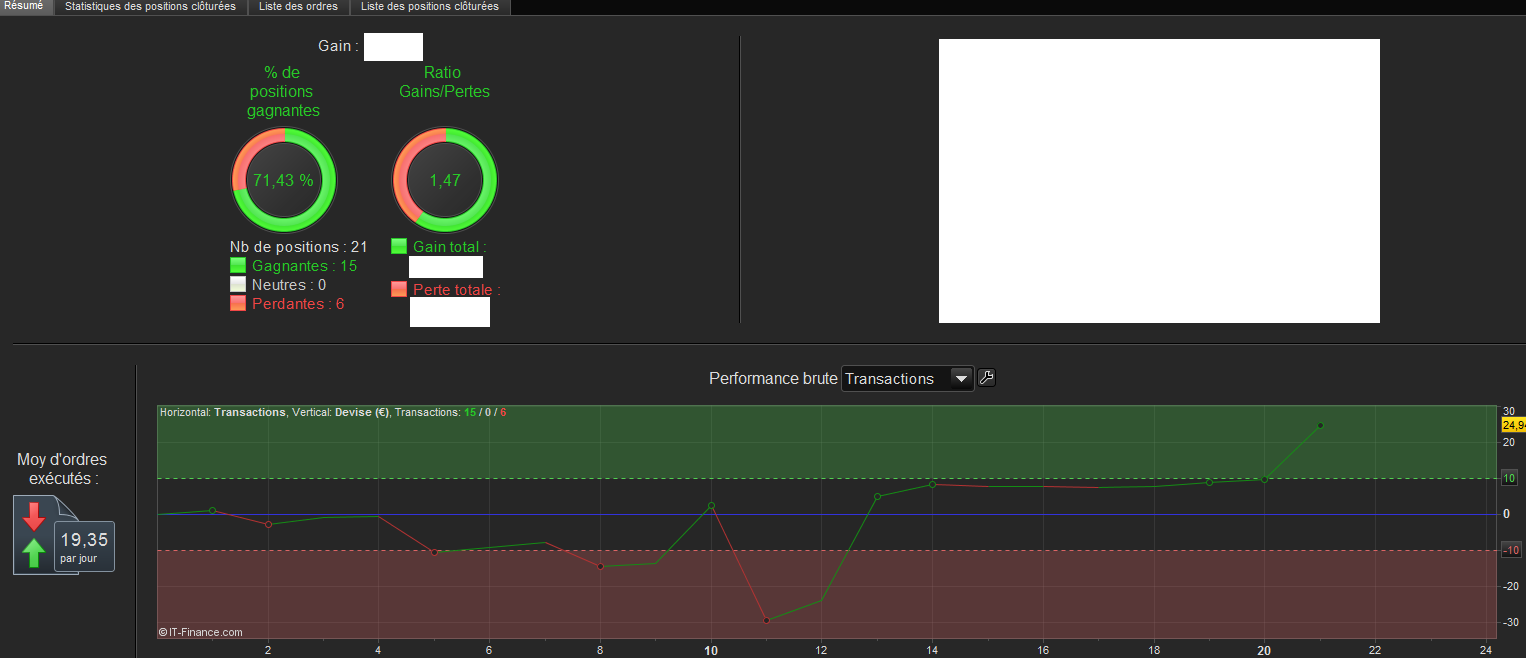Click the red -10 axis level label
Image resolution: width=1526 pixels, height=658 pixels.
[x=1510, y=550]
